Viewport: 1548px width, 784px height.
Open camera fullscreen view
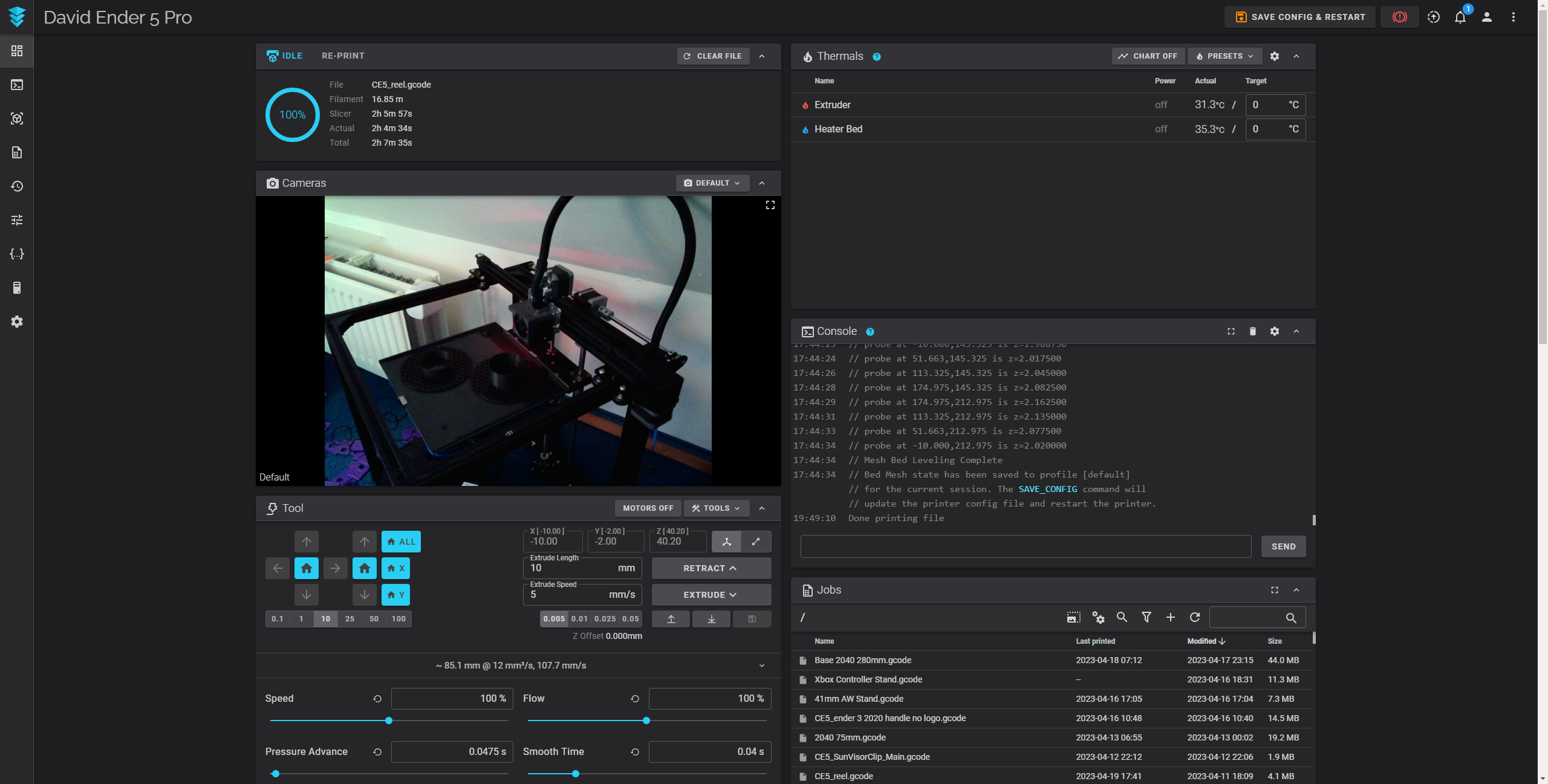pyautogui.click(x=770, y=206)
